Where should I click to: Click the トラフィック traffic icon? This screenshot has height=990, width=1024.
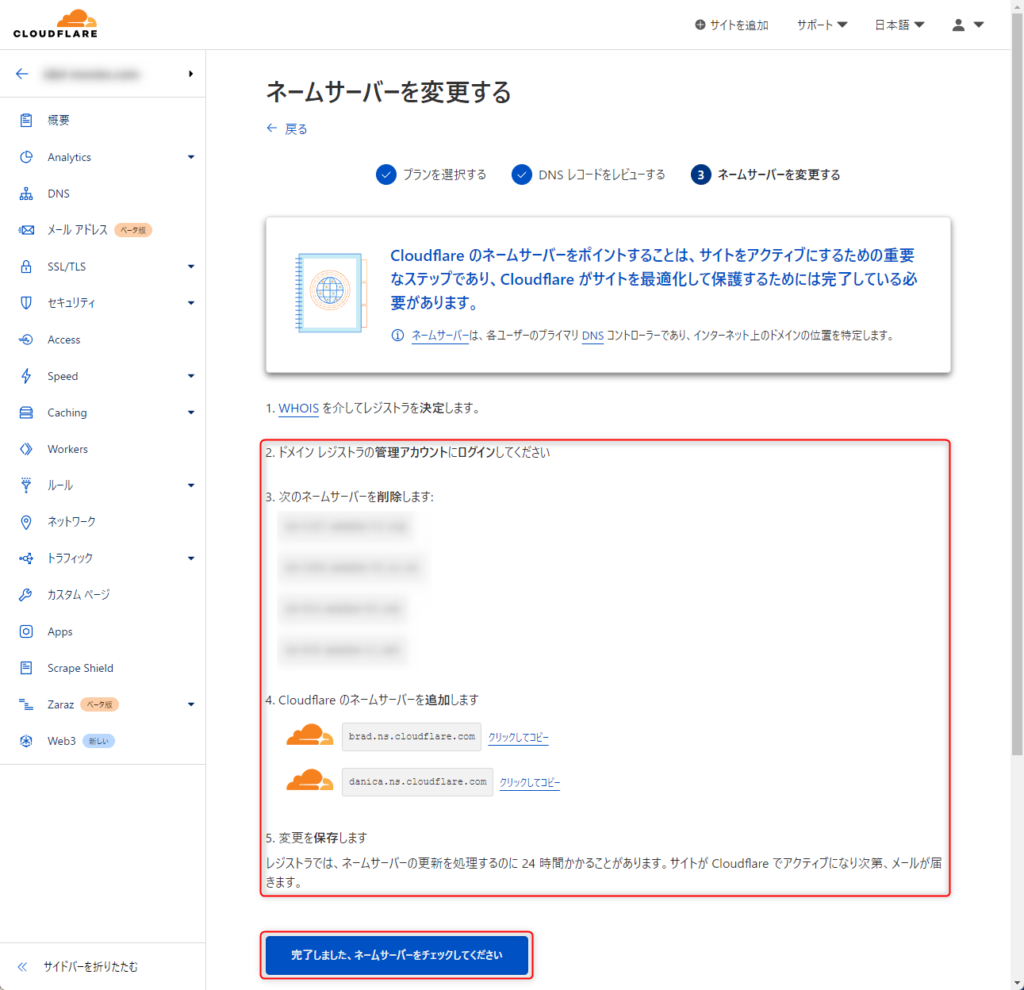point(26,558)
